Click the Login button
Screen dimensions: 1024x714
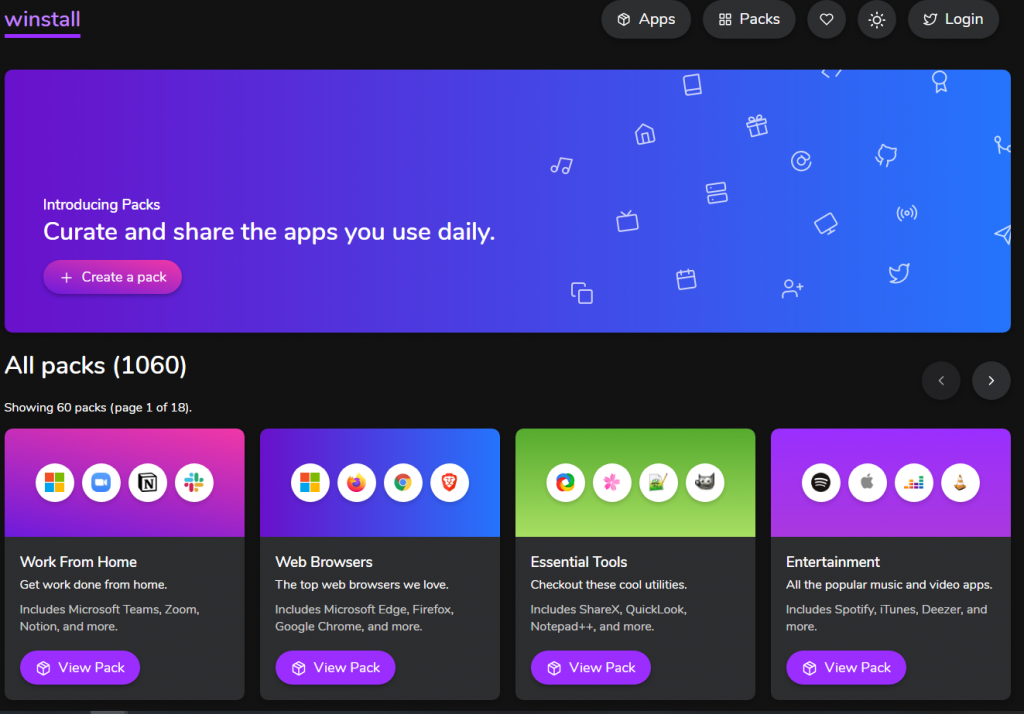(953, 20)
